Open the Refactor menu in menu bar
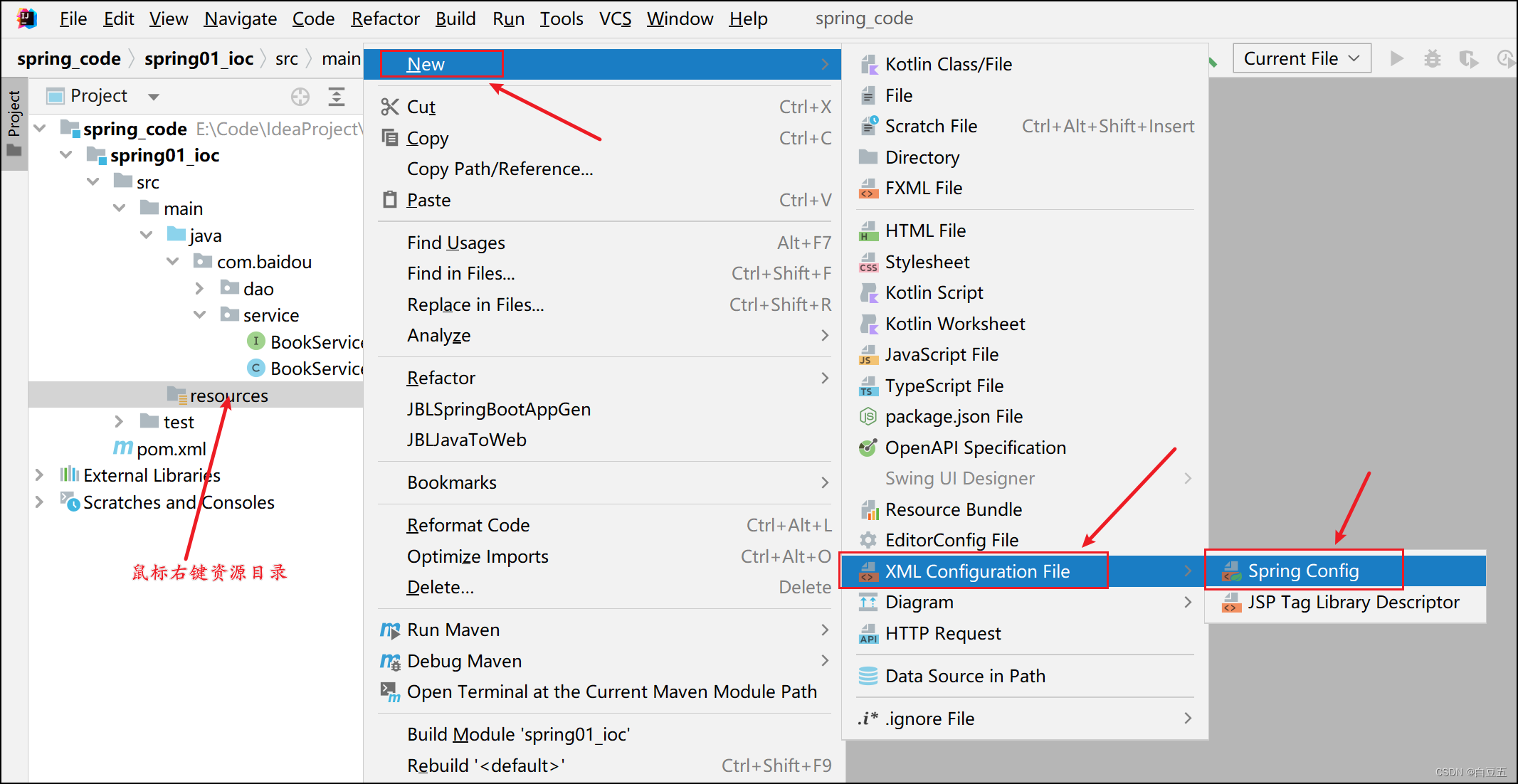This screenshot has width=1518, height=784. pyautogui.click(x=385, y=18)
